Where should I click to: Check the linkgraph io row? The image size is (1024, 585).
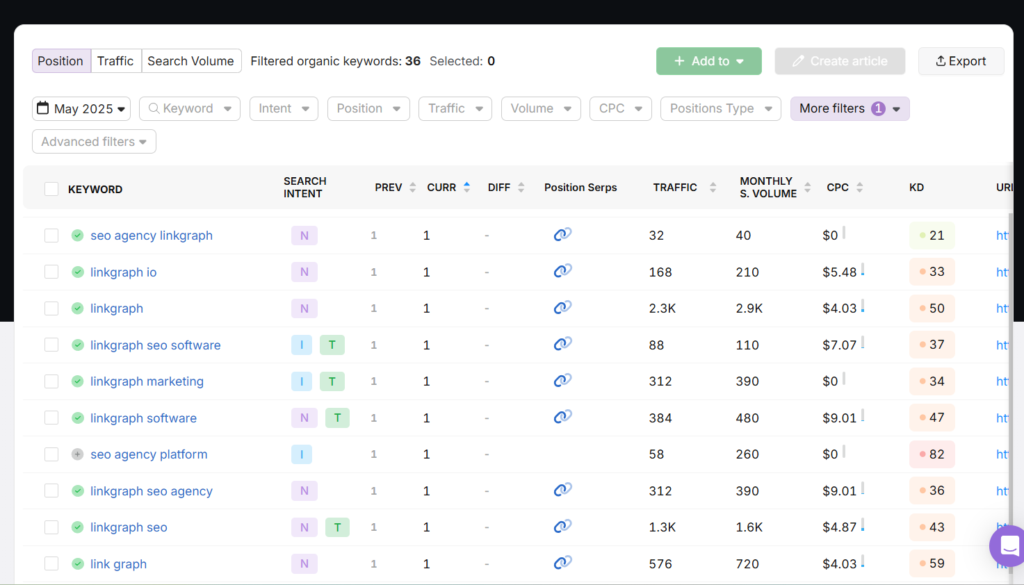(x=51, y=272)
